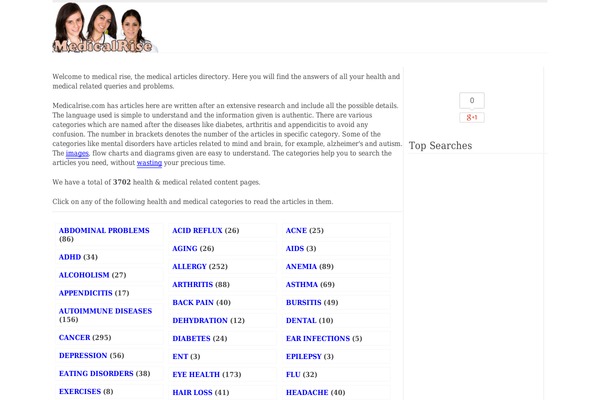This screenshot has width=600, height=400.
Task: Open the AIDS category
Action: tap(295, 249)
